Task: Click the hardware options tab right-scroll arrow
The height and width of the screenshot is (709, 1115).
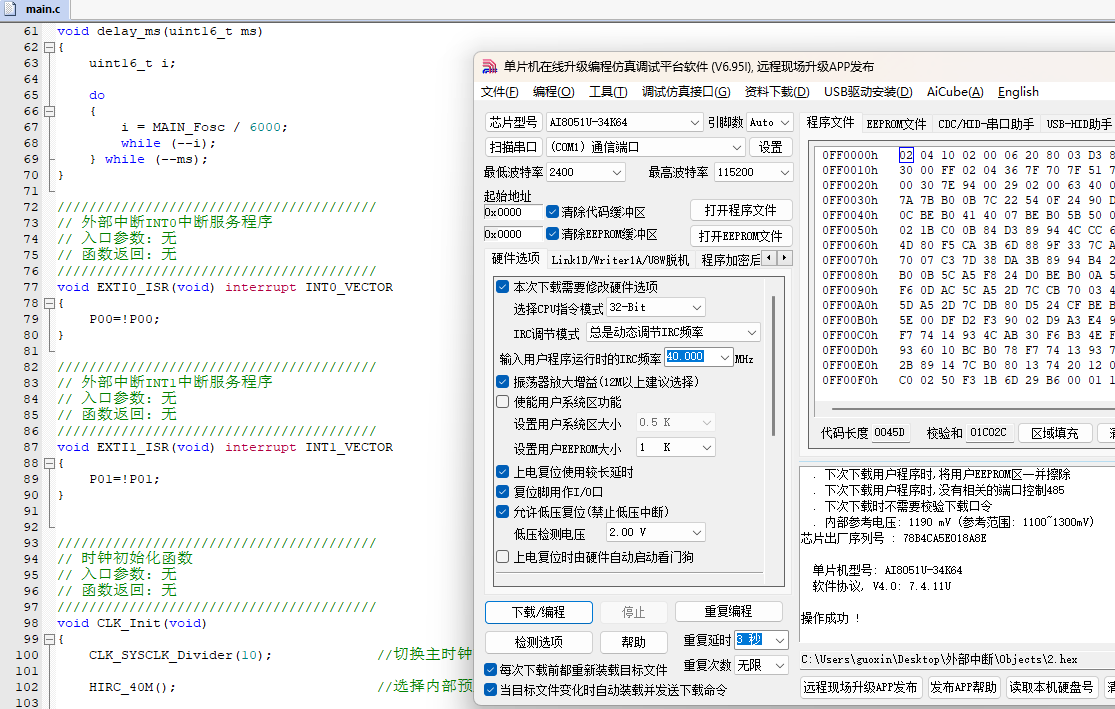Action: click(x=784, y=258)
